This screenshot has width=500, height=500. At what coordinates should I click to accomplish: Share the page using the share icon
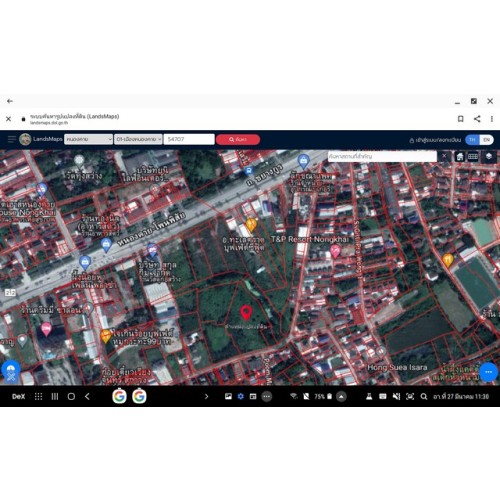pyautogui.click(x=477, y=119)
